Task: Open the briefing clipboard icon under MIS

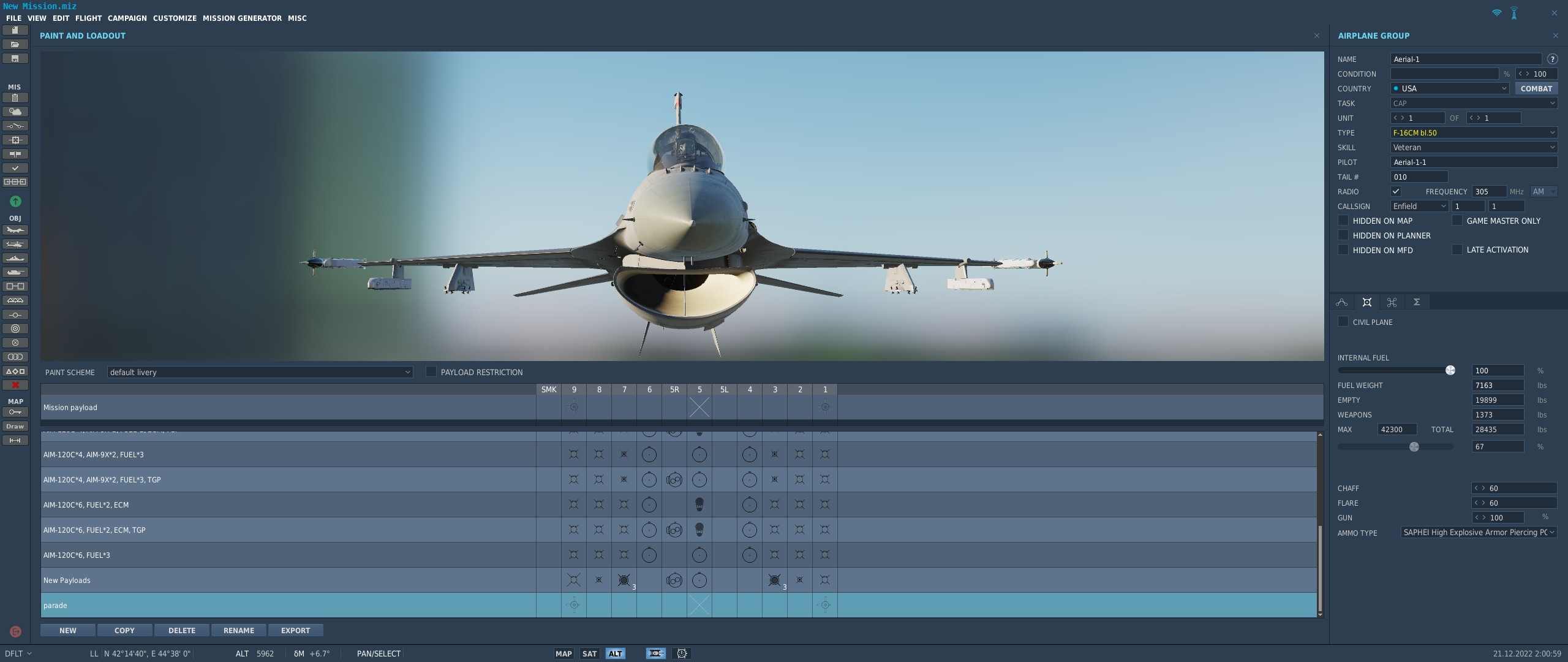Action: tap(15, 97)
